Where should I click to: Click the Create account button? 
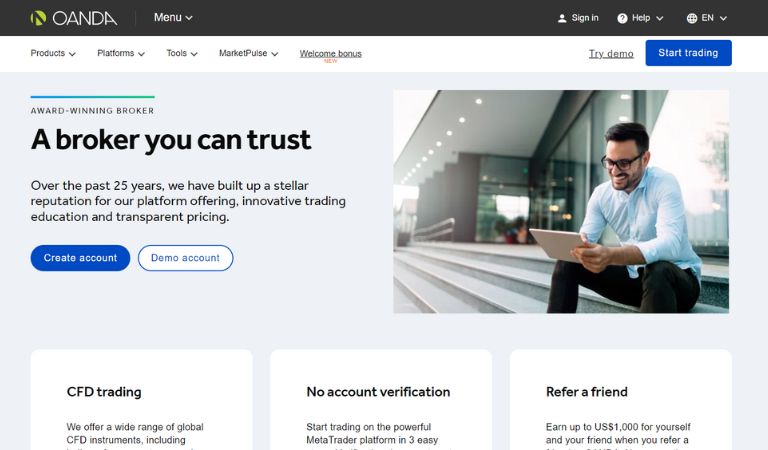click(x=80, y=258)
